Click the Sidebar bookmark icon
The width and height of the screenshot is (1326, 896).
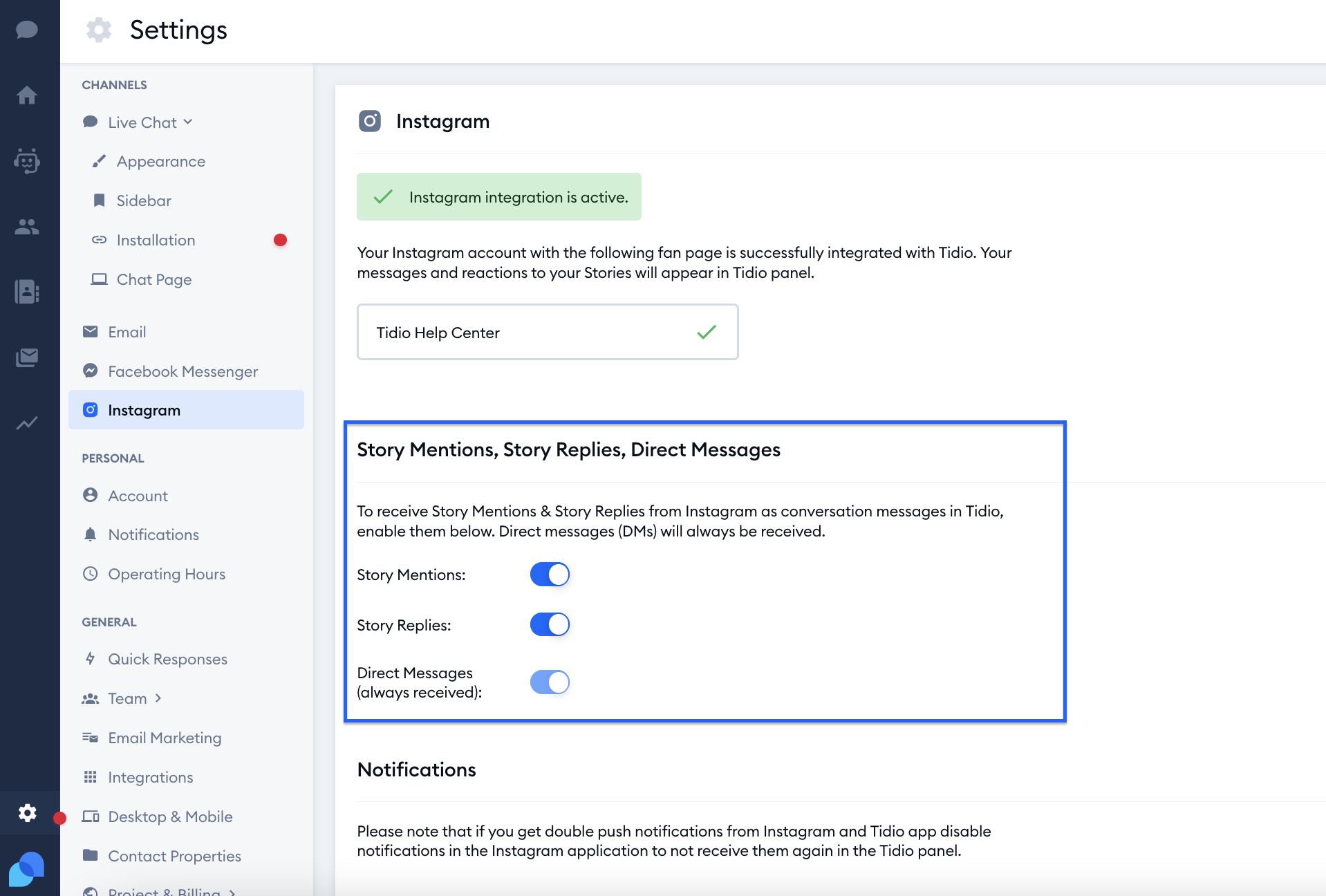pyautogui.click(x=99, y=200)
